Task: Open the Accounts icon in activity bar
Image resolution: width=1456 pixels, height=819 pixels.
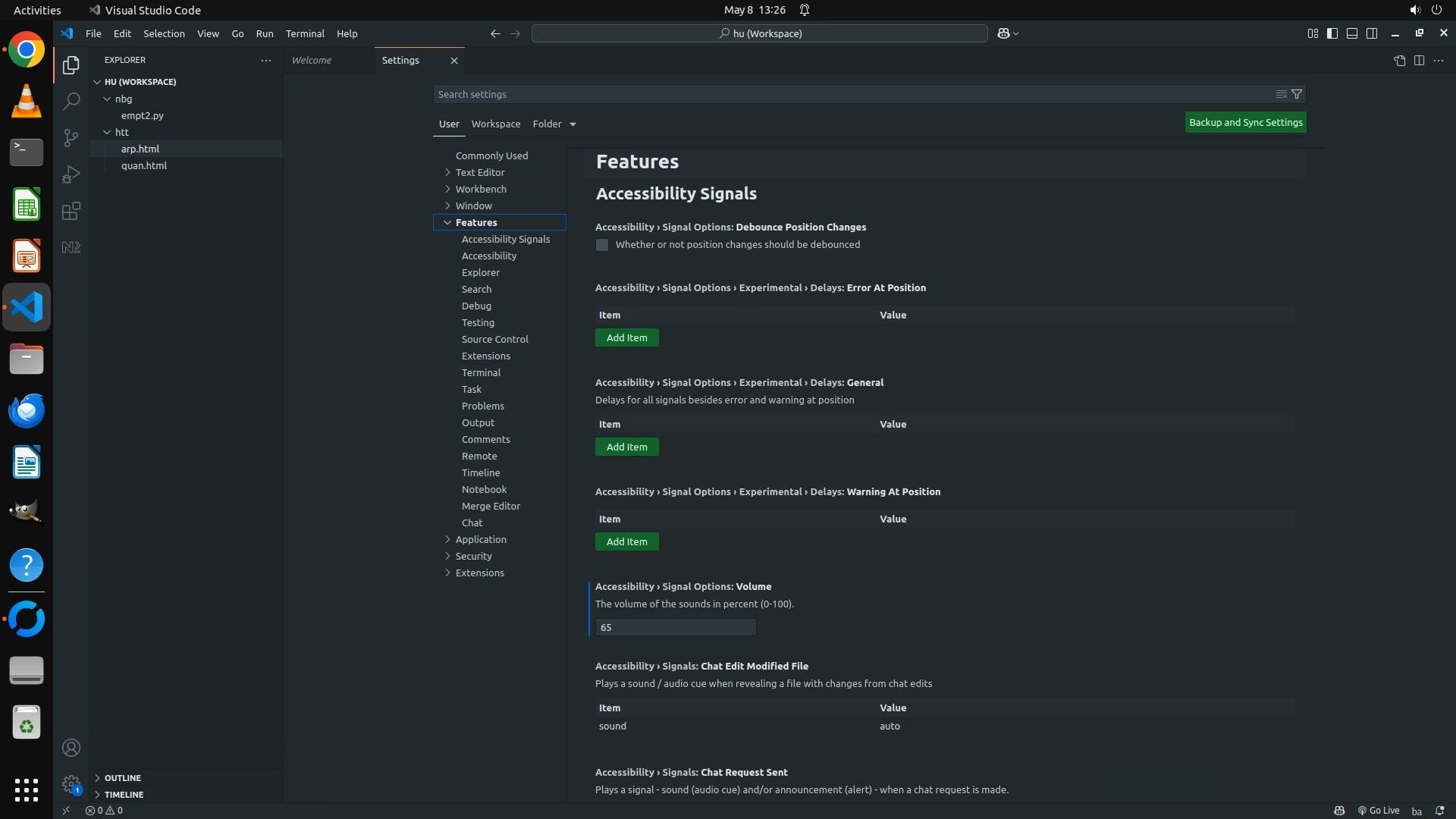Action: pyautogui.click(x=71, y=748)
